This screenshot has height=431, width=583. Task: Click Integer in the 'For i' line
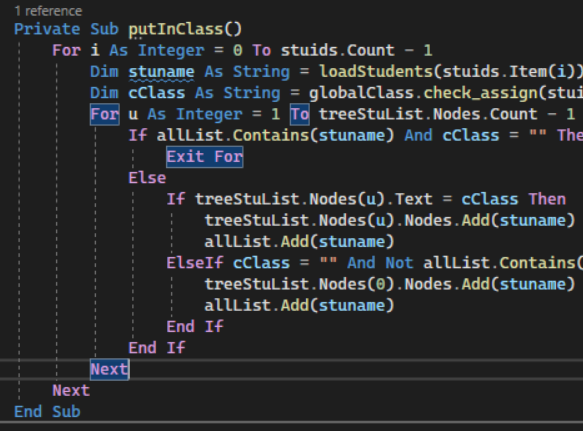coord(171,51)
